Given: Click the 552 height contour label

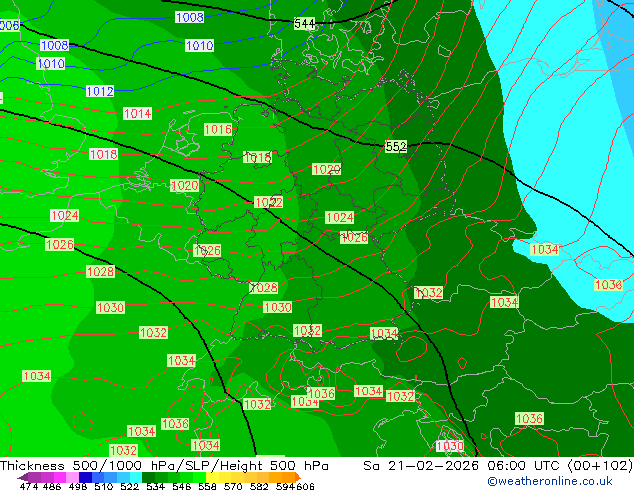Looking at the screenshot, I should (396, 146).
